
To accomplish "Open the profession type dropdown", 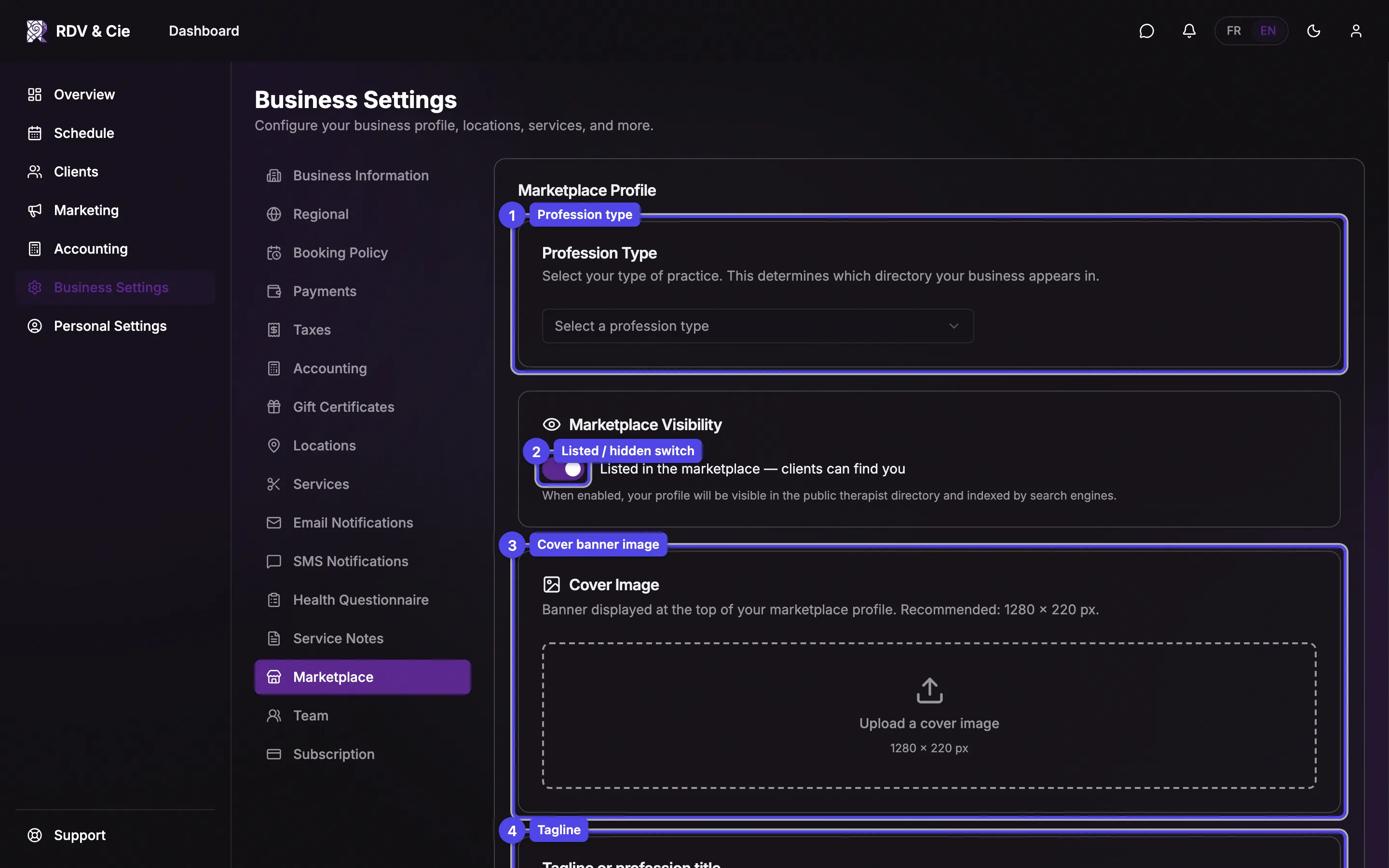I will [x=758, y=326].
